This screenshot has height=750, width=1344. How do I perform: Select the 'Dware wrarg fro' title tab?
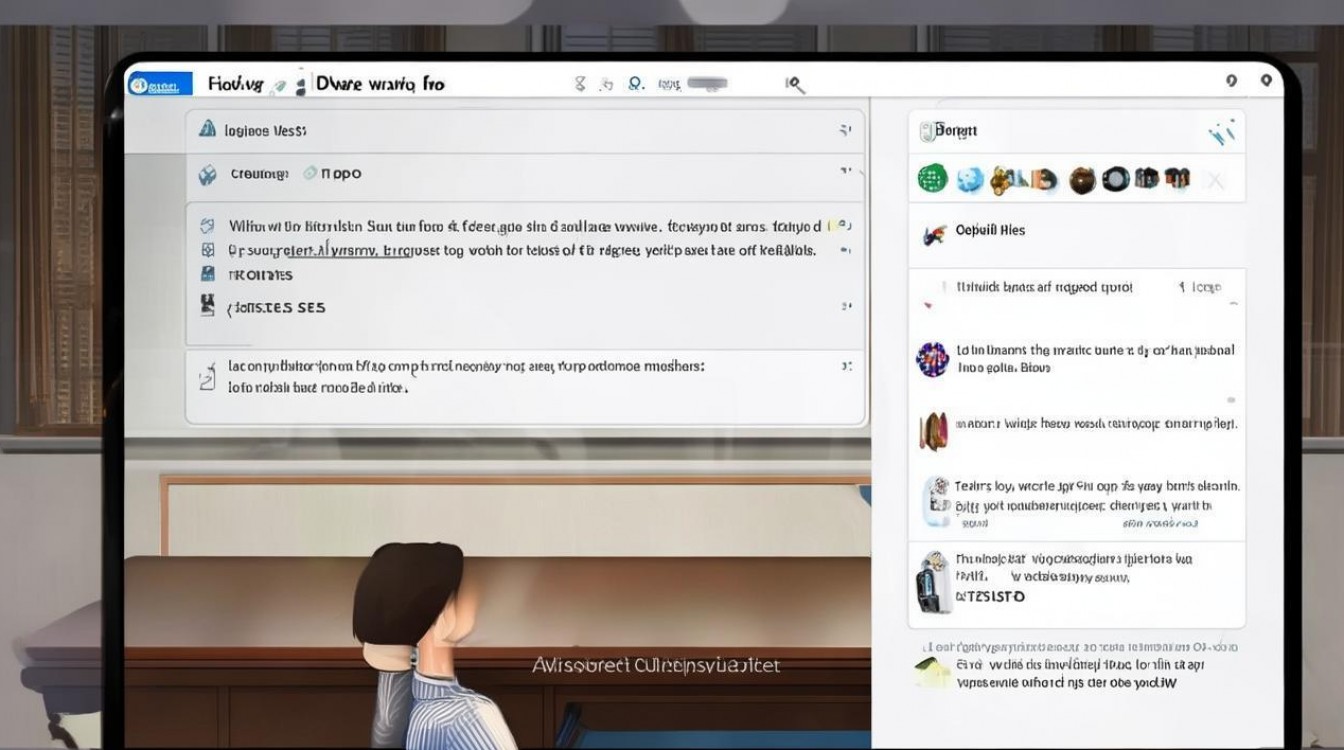380,84
